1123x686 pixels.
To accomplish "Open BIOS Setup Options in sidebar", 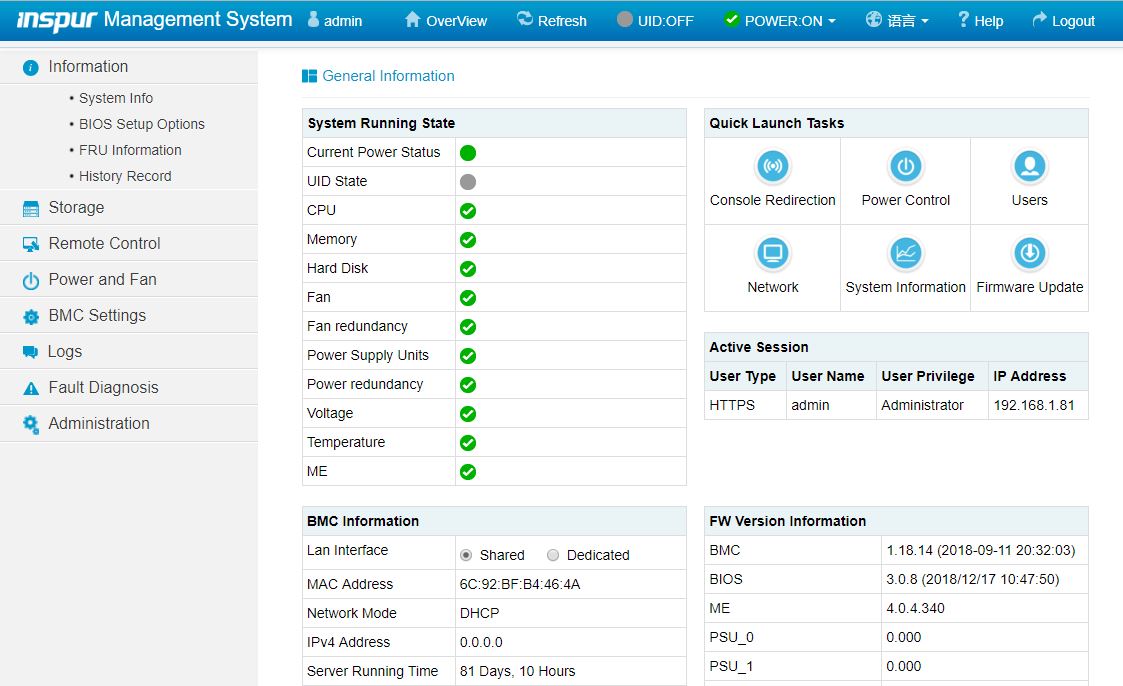I will [x=141, y=124].
